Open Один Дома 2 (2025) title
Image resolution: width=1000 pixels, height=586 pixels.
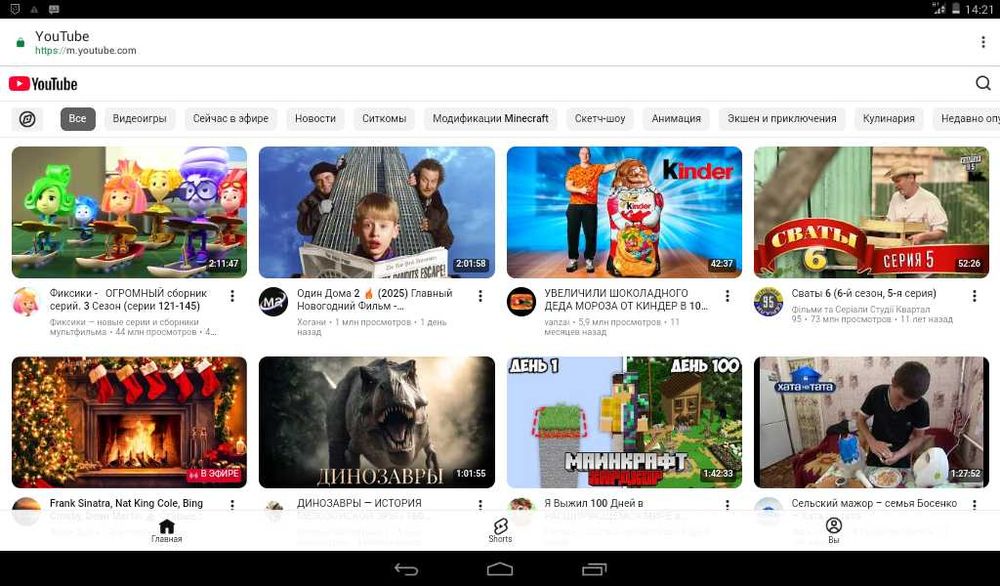pos(375,300)
